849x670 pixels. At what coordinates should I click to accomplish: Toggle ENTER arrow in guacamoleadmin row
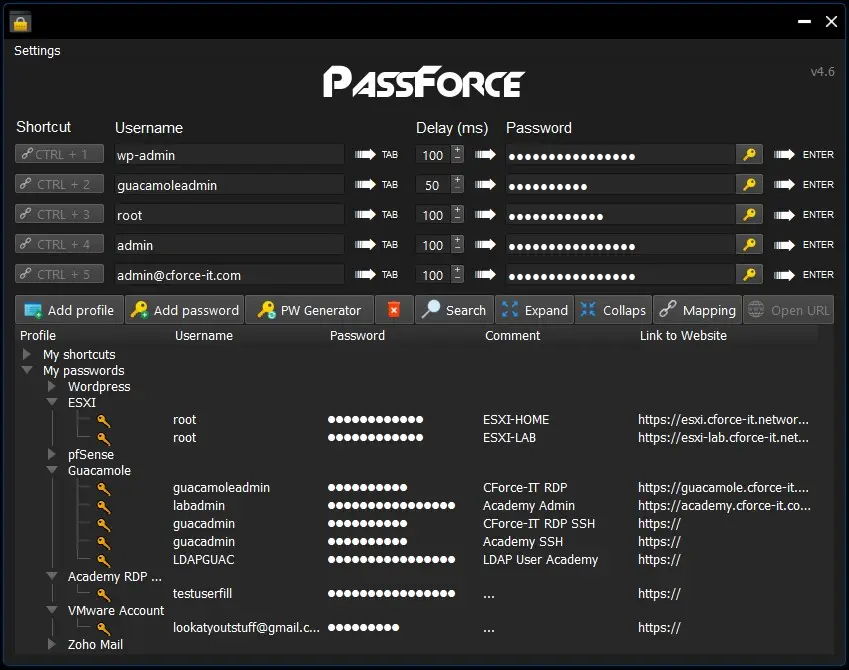(784, 185)
